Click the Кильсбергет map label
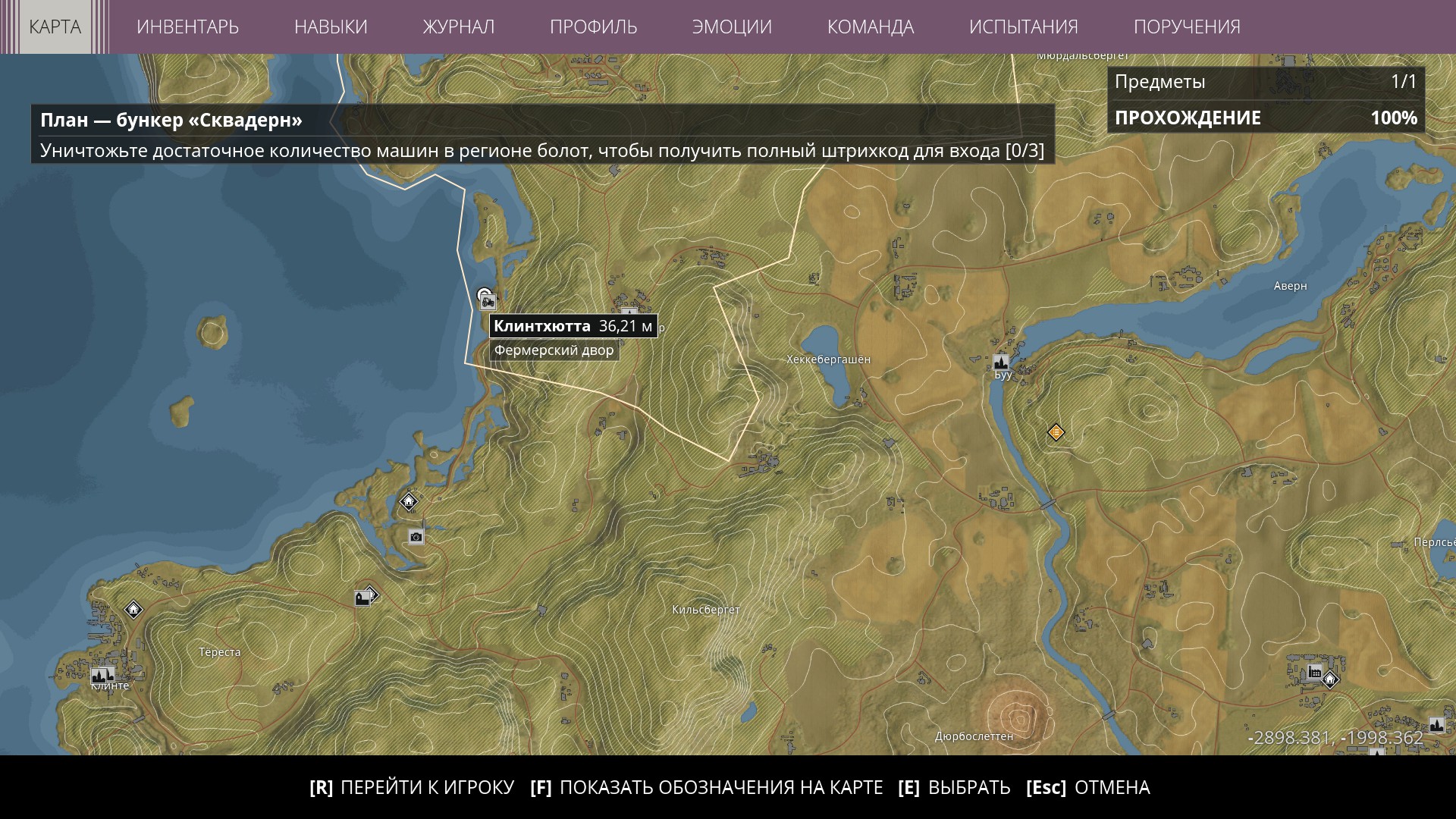1456x819 pixels. [706, 610]
